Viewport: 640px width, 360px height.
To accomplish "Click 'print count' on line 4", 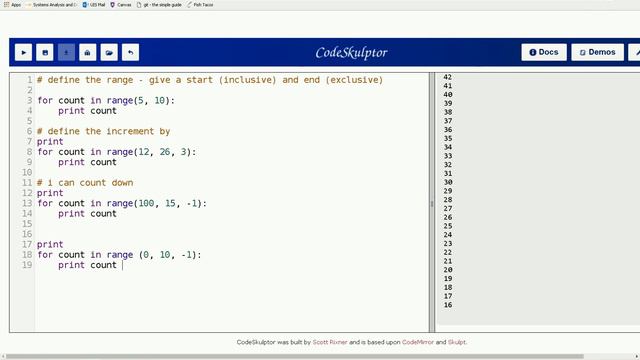I will (x=87, y=111).
